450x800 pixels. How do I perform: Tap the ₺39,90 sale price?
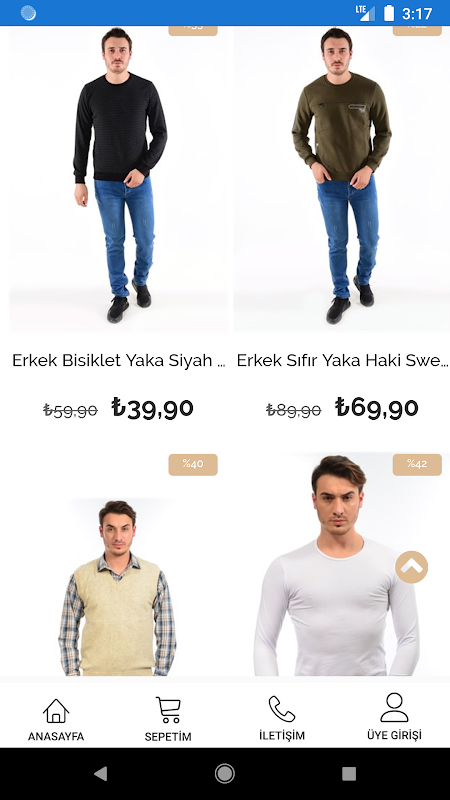(x=153, y=408)
